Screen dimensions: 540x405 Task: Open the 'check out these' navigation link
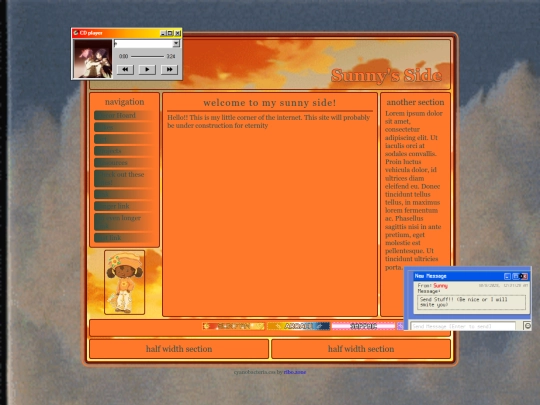coord(124,178)
